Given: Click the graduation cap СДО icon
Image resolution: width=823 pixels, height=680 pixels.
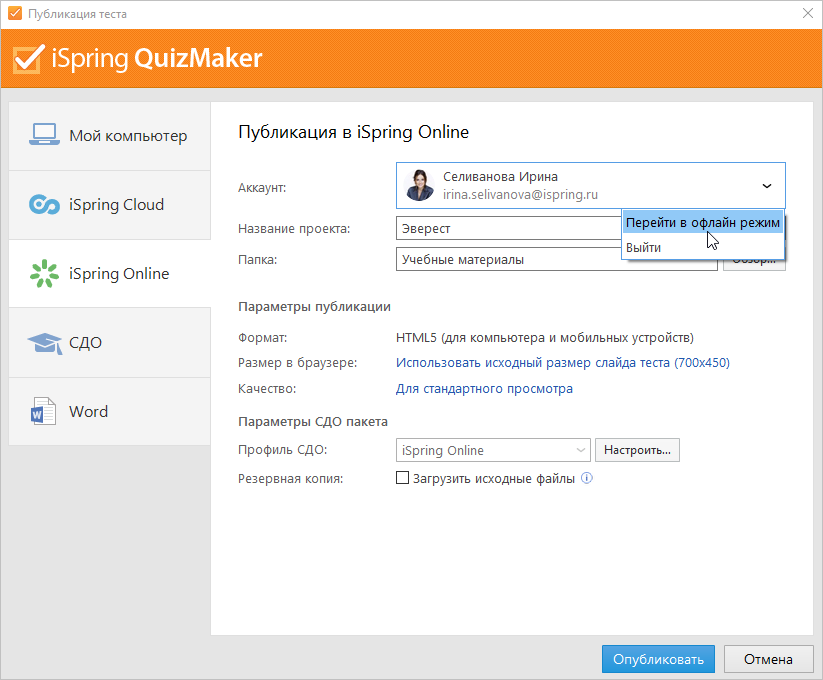Looking at the screenshot, I should pyautogui.click(x=45, y=343).
